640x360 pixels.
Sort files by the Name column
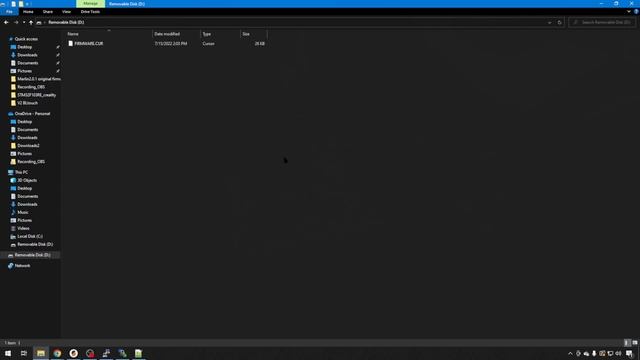(109, 34)
